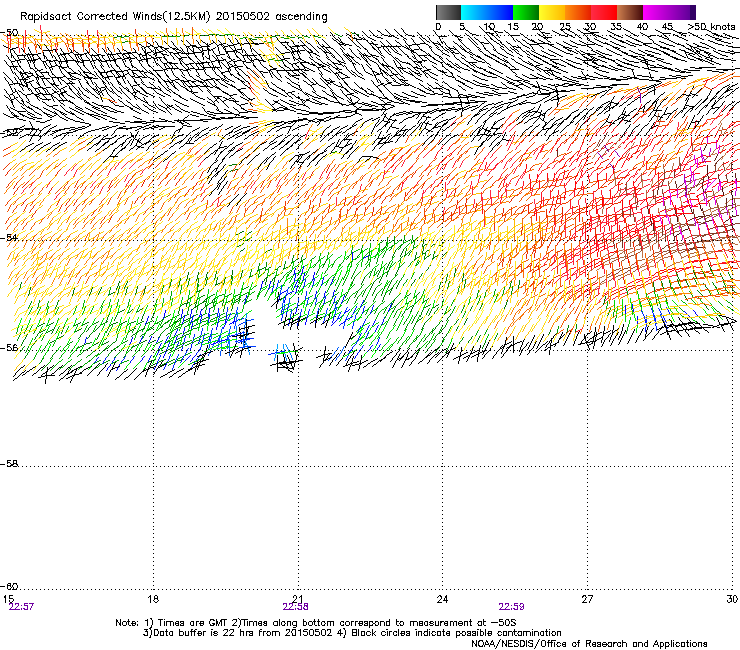
Task: Click the title 'Rapidscat Corrected Winds(12.5KM)'
Action: [115, 17]
